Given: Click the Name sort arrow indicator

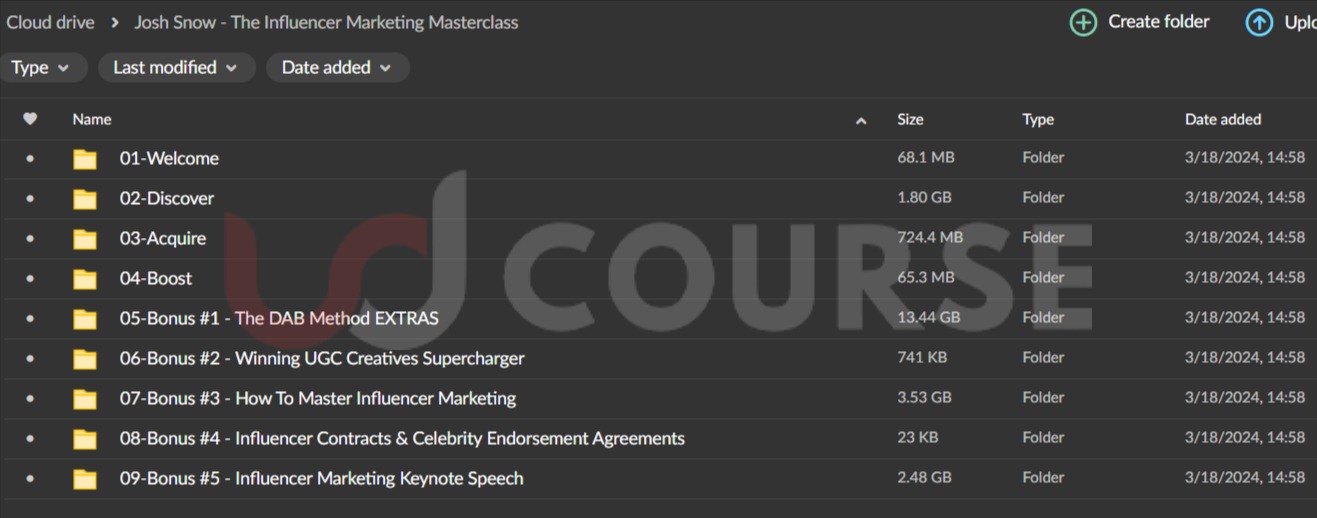Looking at the screenshot, I should click(x=861, y=120).
